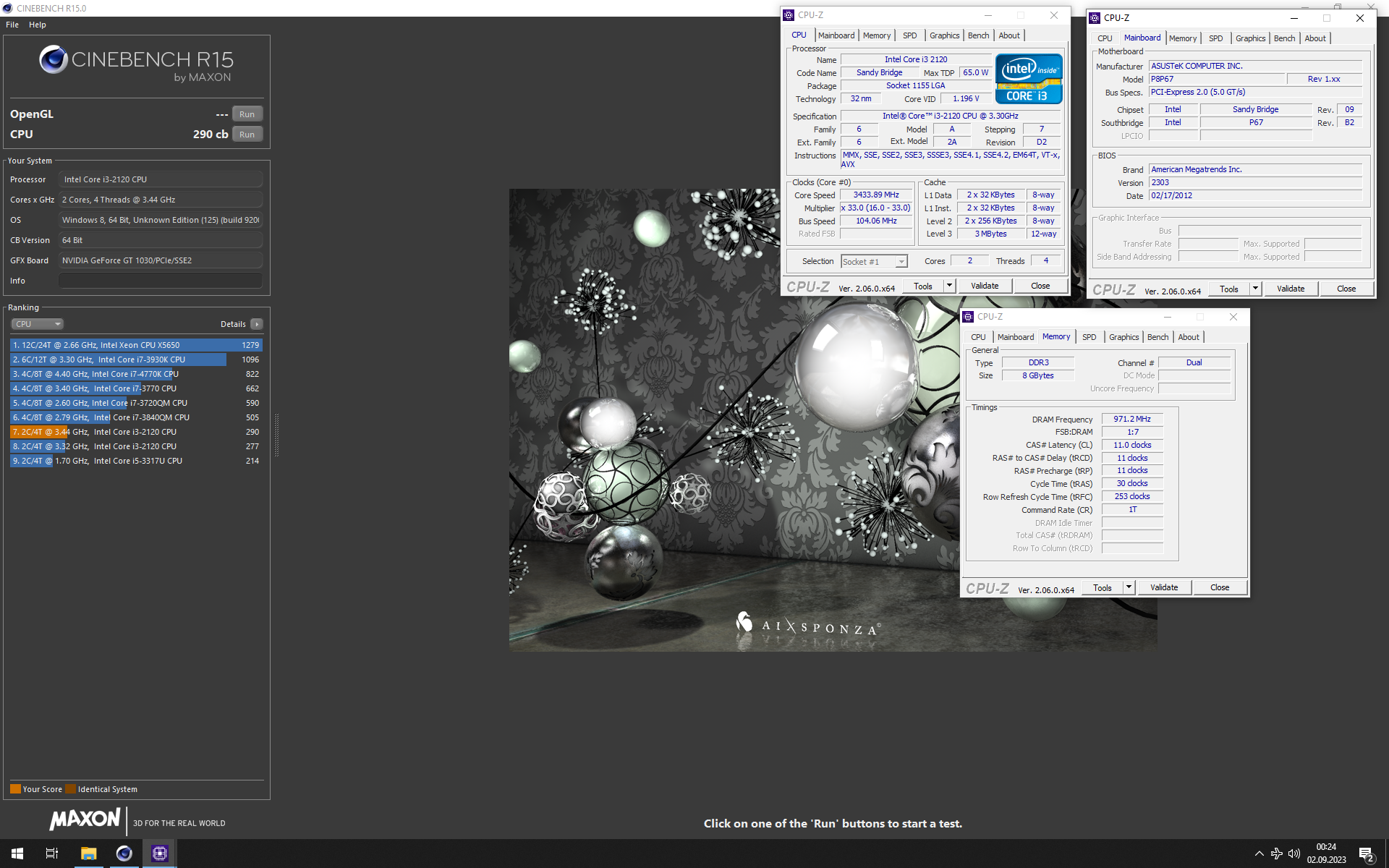
Task: Click CPU-Z app icon in Mainboard window title
Action: click(1095, 18)
